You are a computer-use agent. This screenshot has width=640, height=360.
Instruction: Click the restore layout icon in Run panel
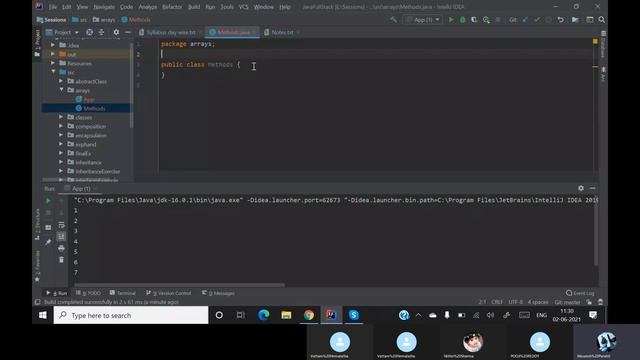click(48, 227)
